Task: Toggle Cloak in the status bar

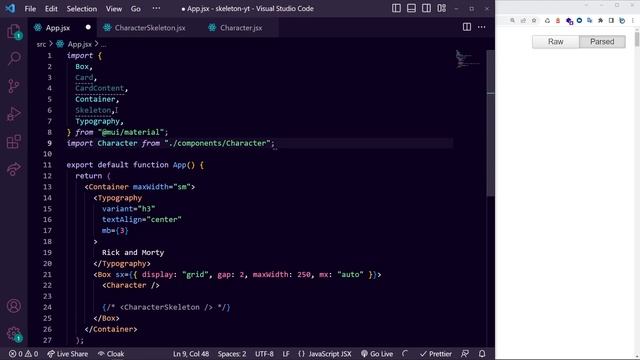Action: 111,354
